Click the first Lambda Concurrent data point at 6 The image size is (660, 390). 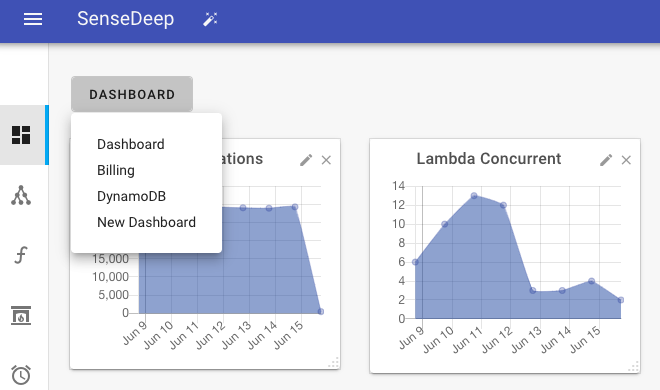[415, 262]
